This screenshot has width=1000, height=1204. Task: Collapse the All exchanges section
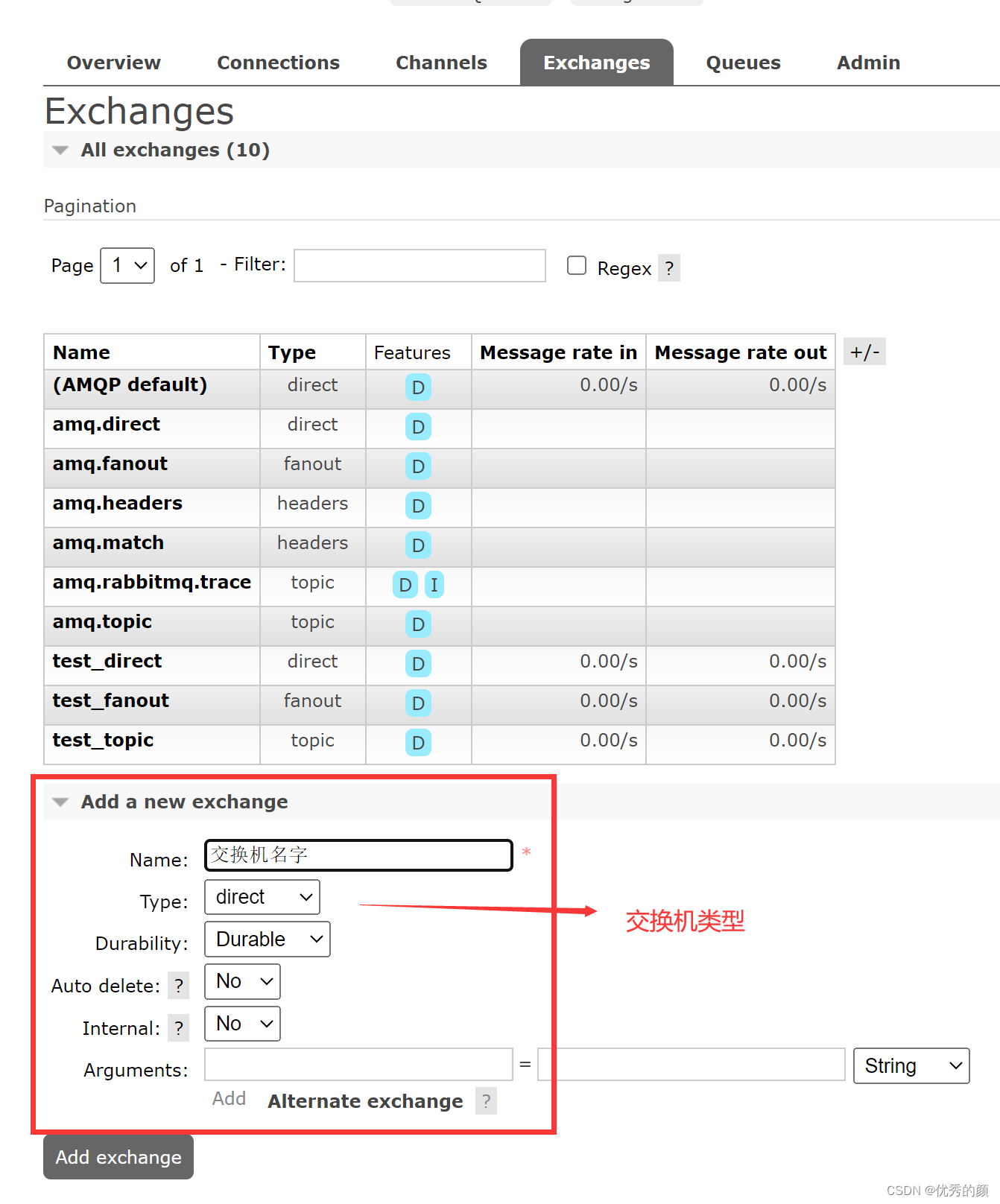tap(175, 150)
